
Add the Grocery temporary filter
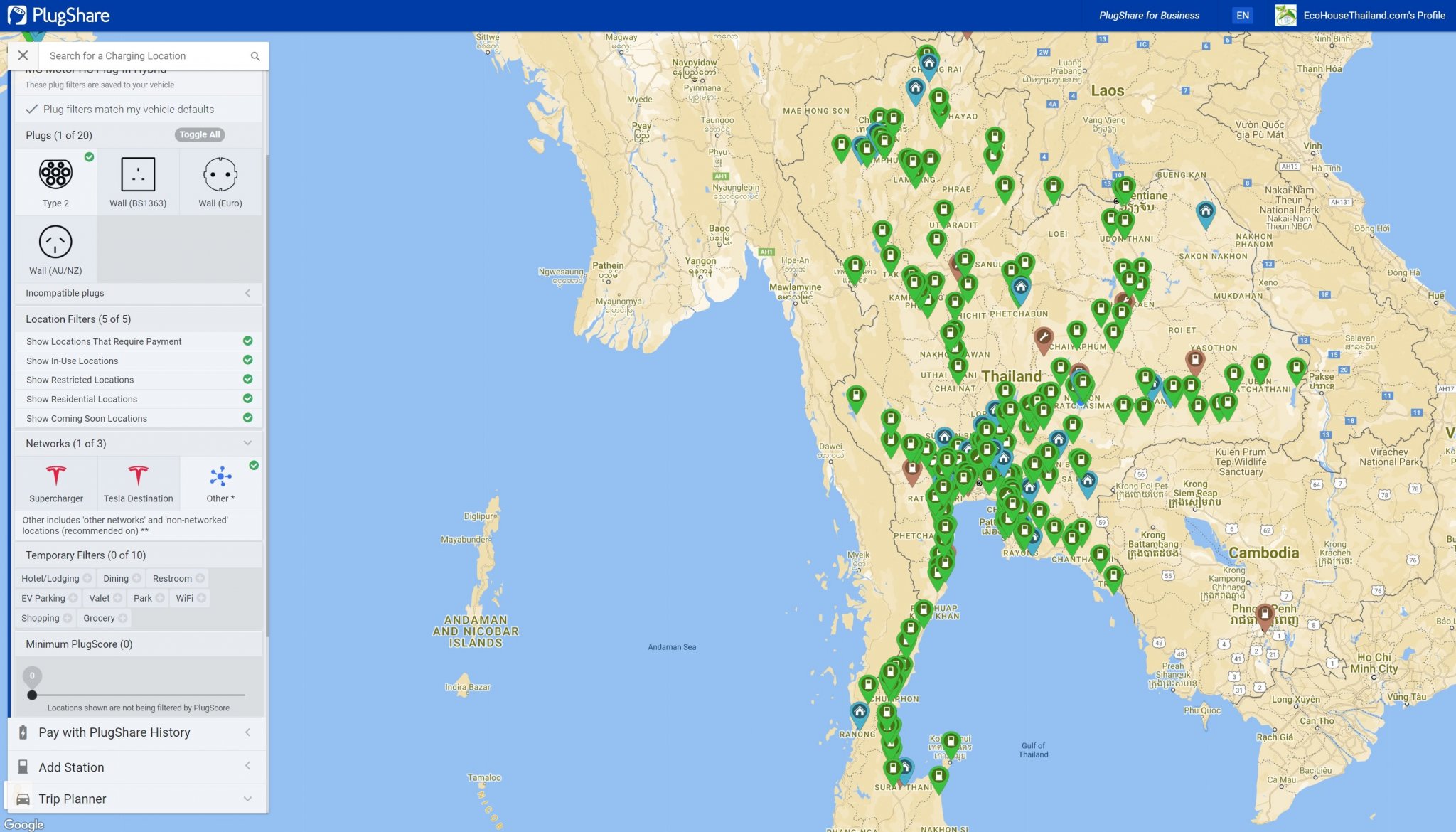pos(105,618)
